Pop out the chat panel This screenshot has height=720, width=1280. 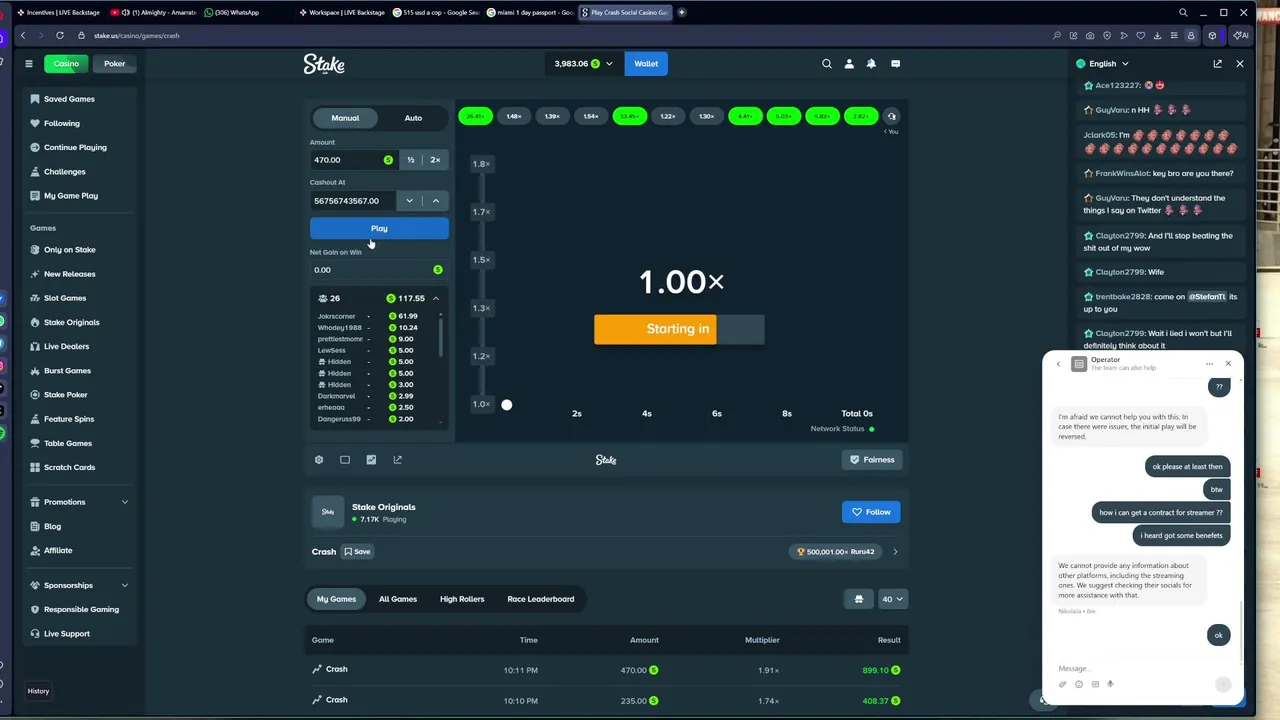(x=1217, y=64)
